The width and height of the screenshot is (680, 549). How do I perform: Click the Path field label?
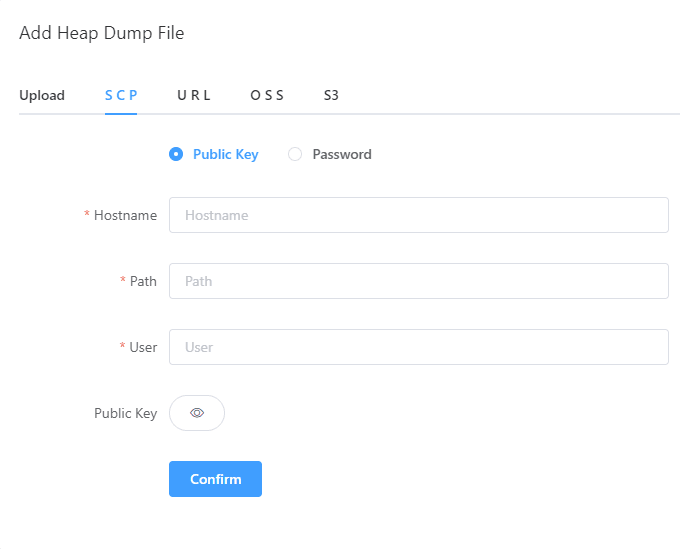pos(143,281)
